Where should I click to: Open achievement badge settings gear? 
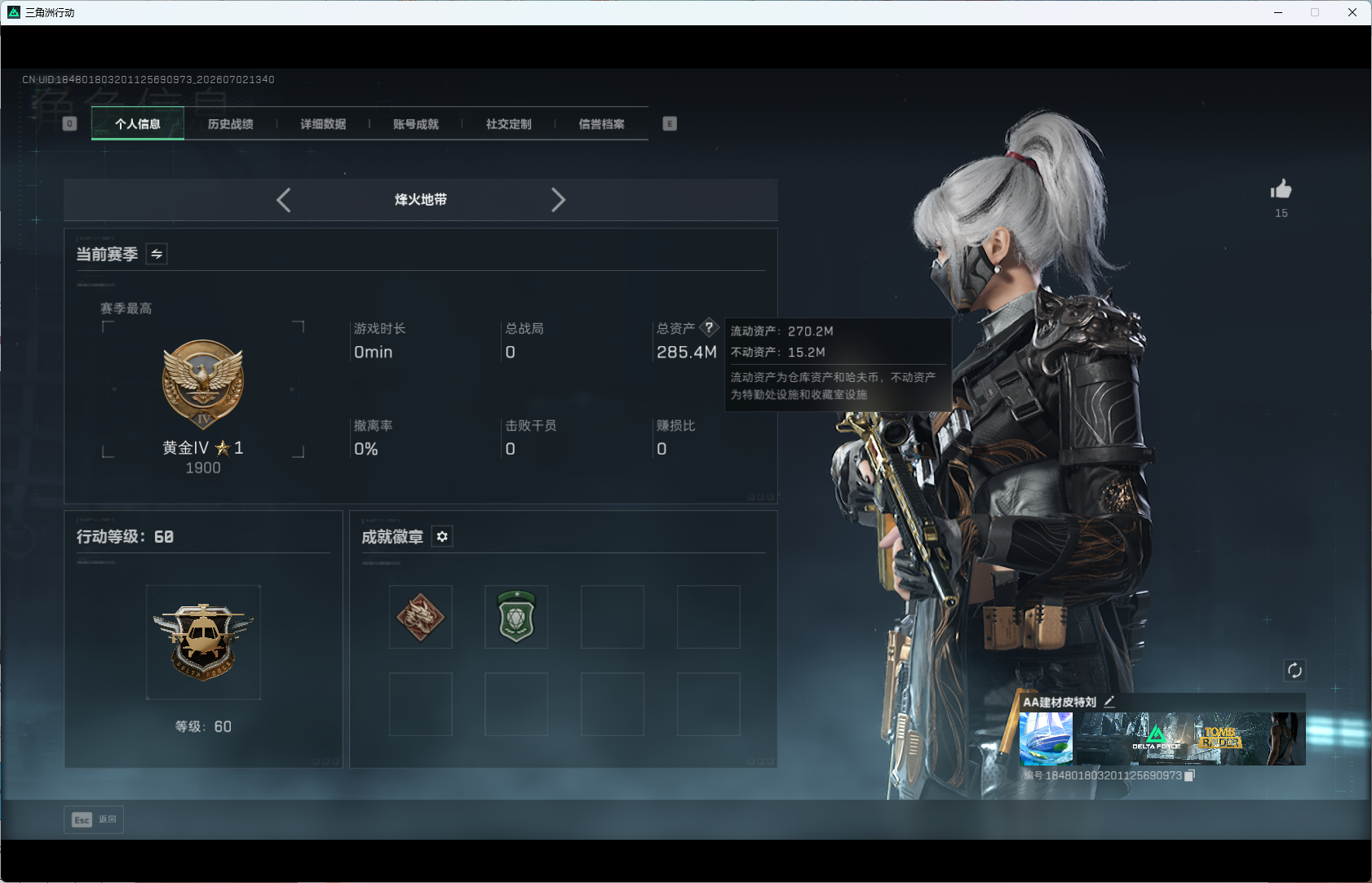point(442,536)
